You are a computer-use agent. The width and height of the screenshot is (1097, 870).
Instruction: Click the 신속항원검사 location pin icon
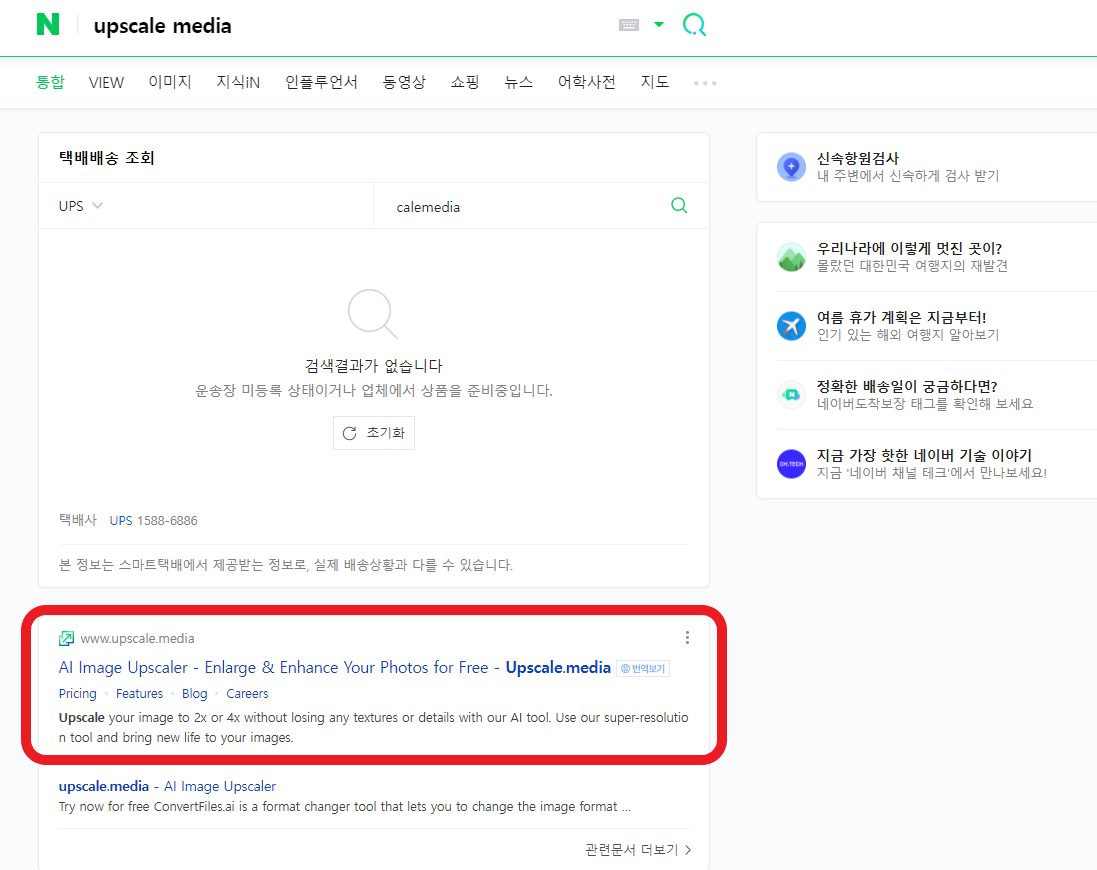click(791, 167)
